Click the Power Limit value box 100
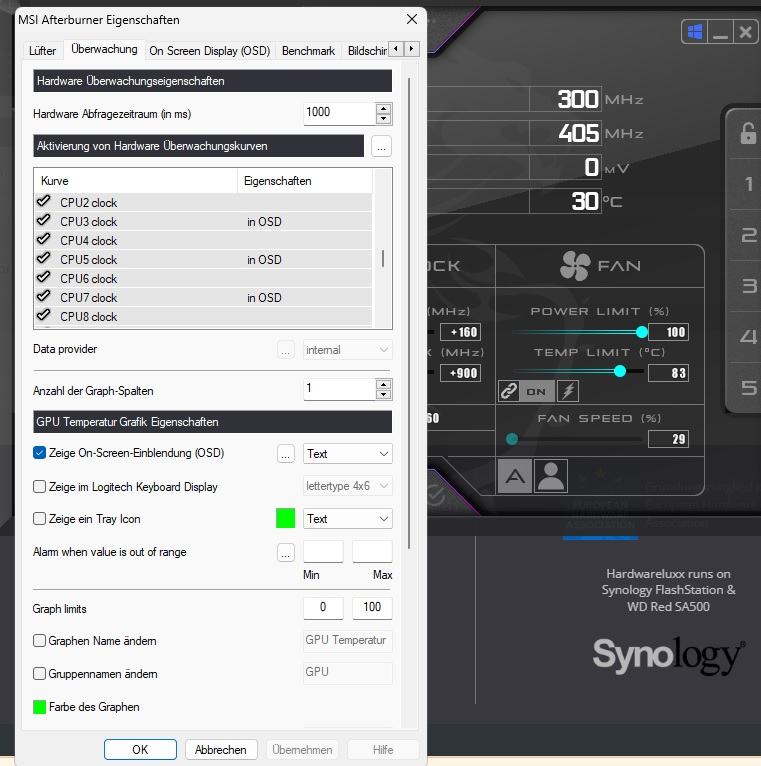This screenshot has width=761, height=766. tap(668, 332)
